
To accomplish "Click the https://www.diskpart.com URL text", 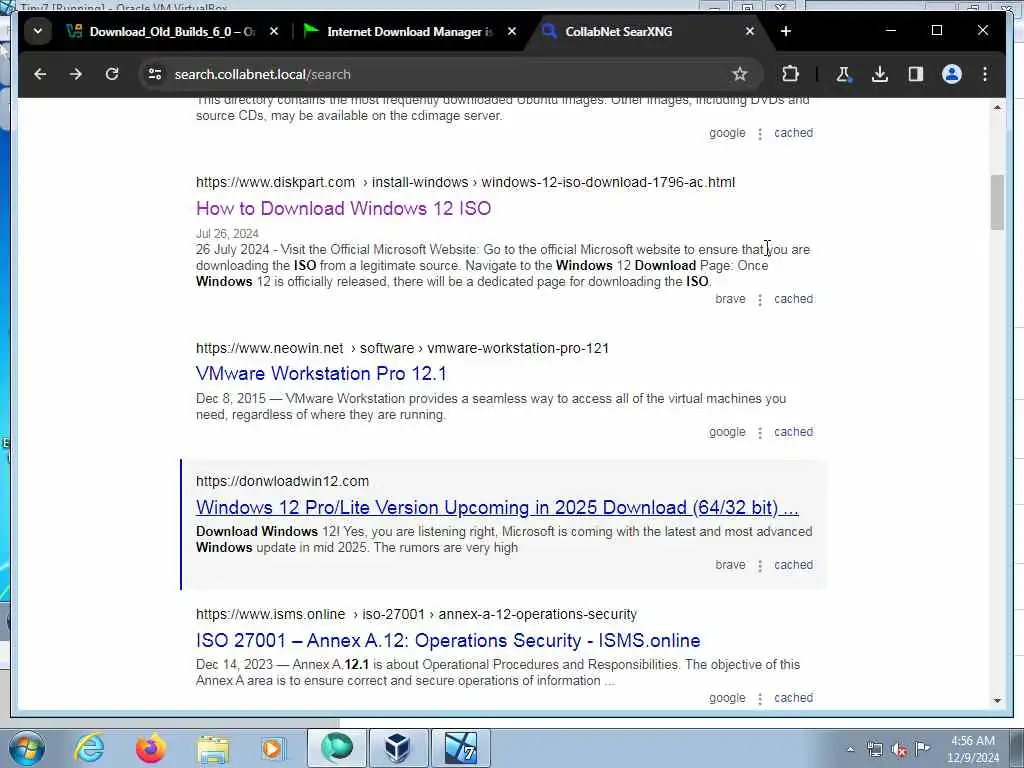I will point(276,183).
